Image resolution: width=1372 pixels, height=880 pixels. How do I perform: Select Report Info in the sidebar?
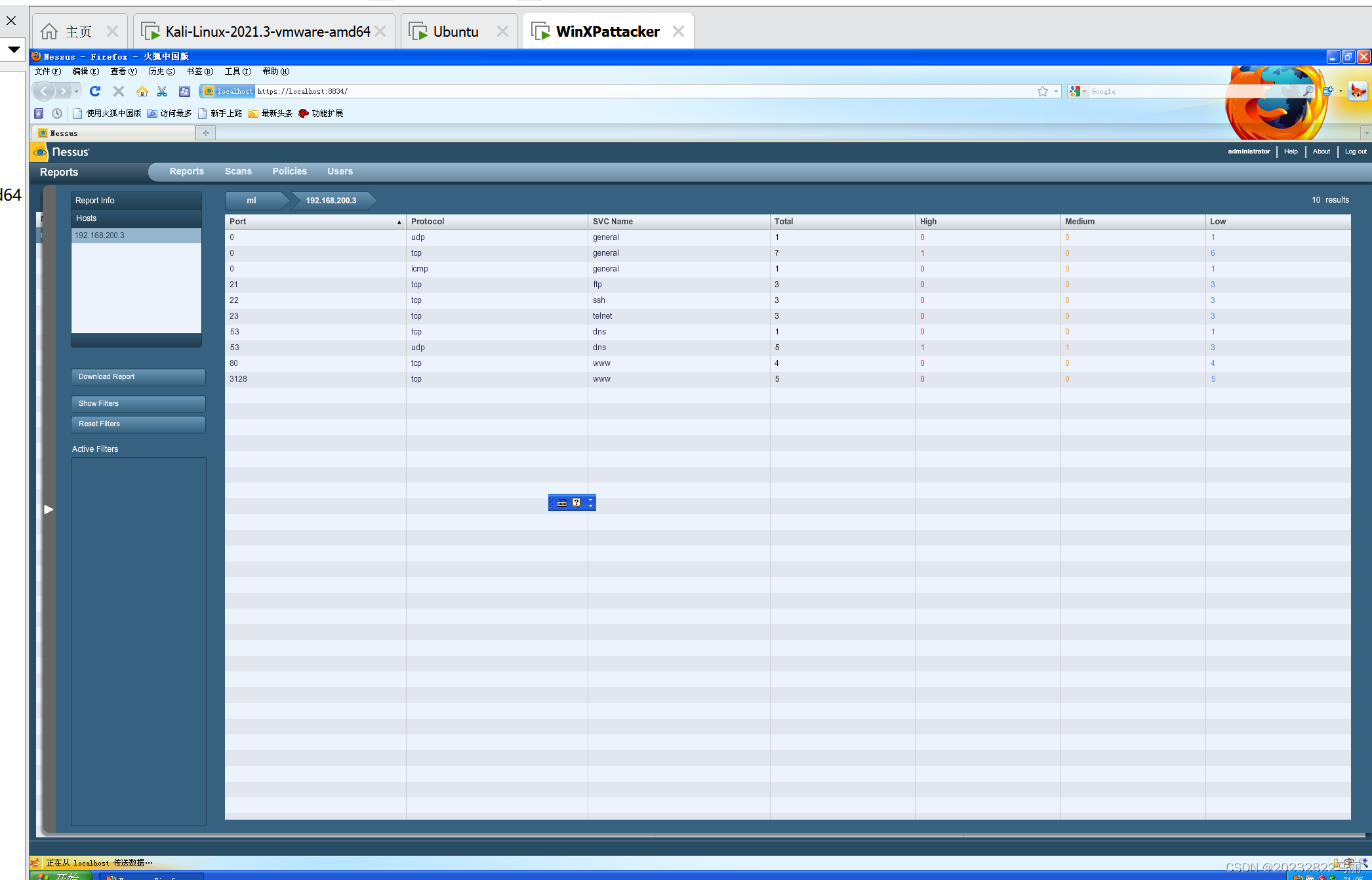coord(136,201)
